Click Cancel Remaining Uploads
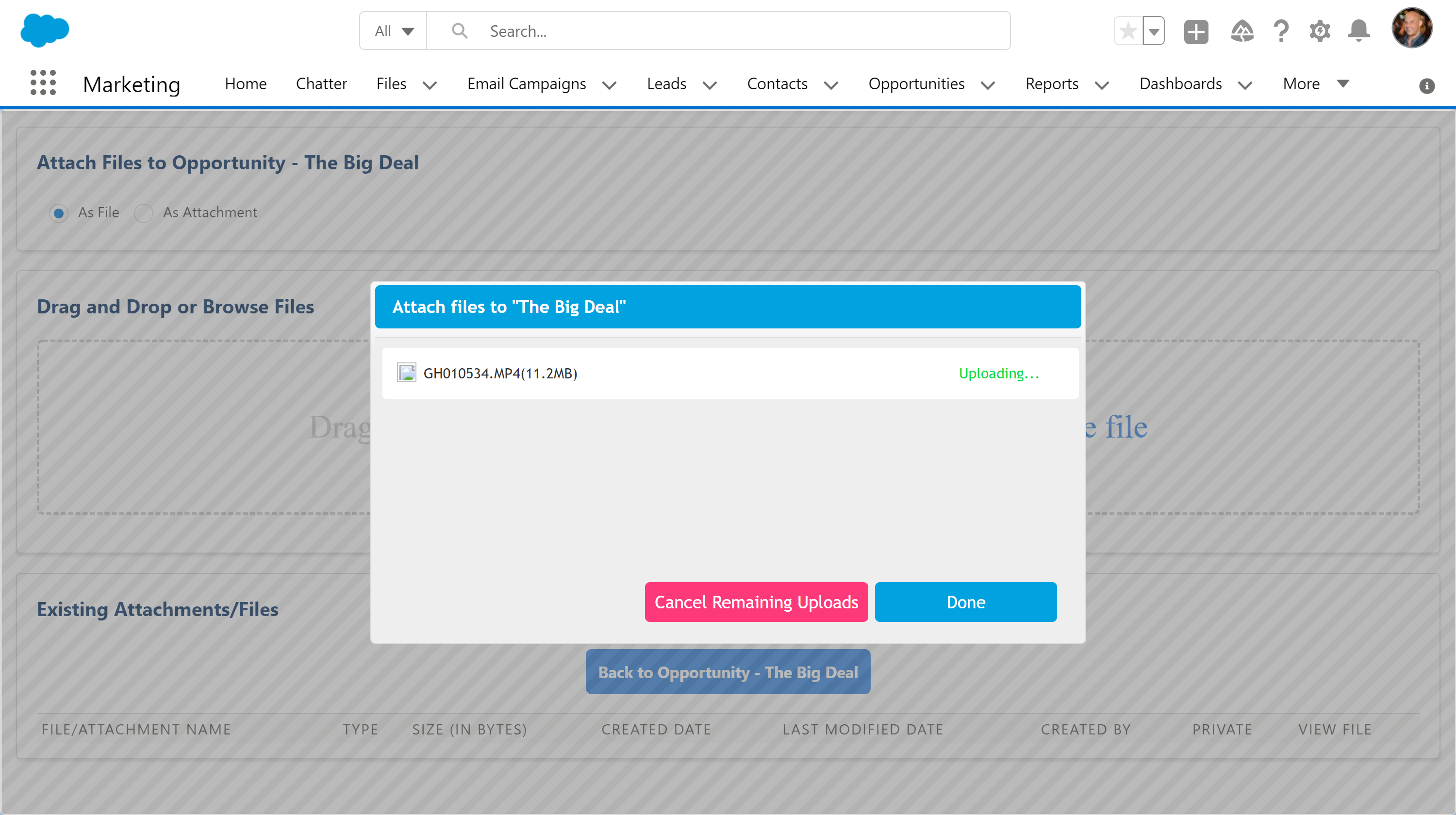The width and height of the screenshot is (1456, 815). pos(756,602)
